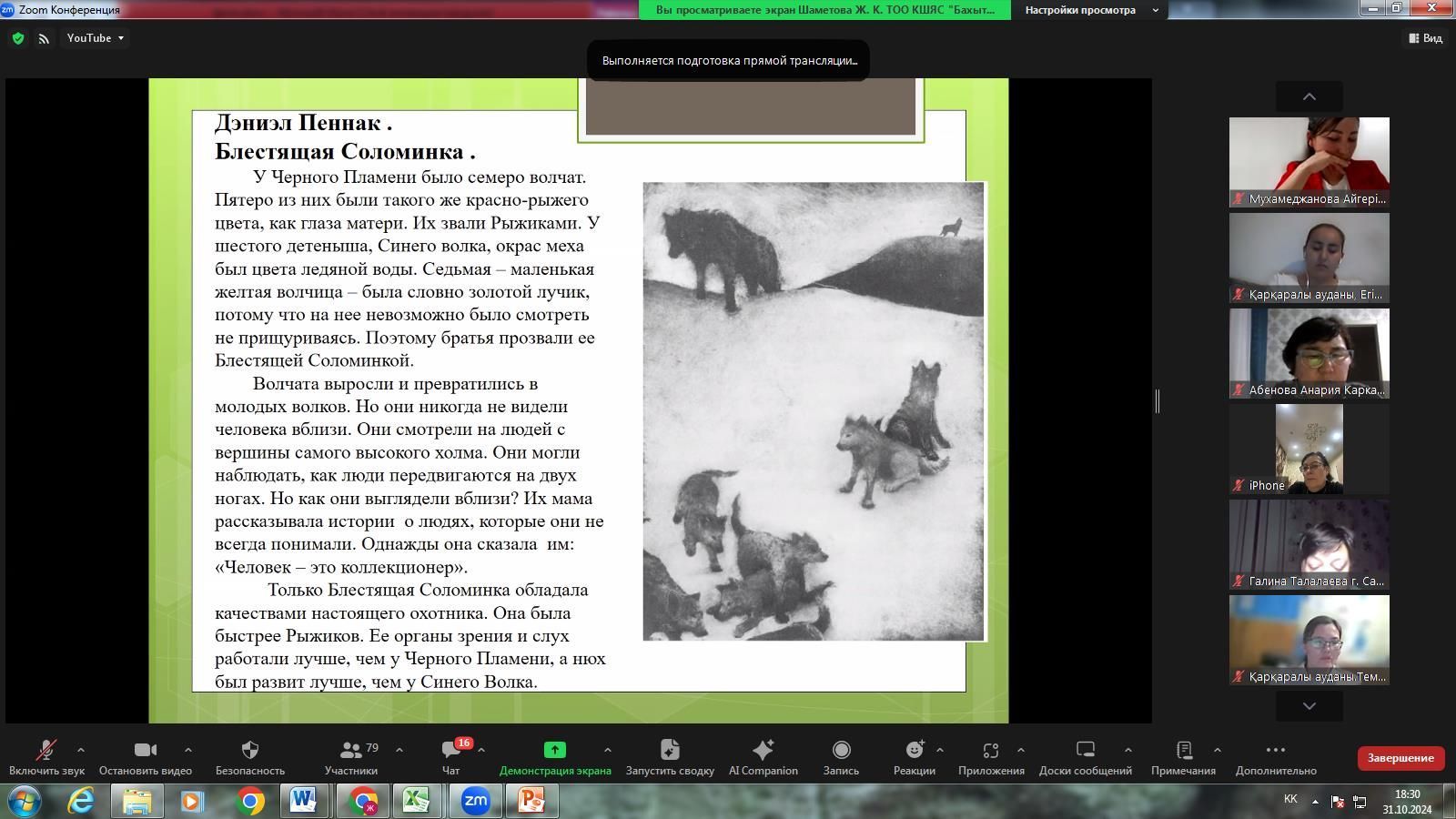The width and height of the screenshot is (1456, 819).
Task: Unmute microphone (Включить звук)
Action: (45, 750)
